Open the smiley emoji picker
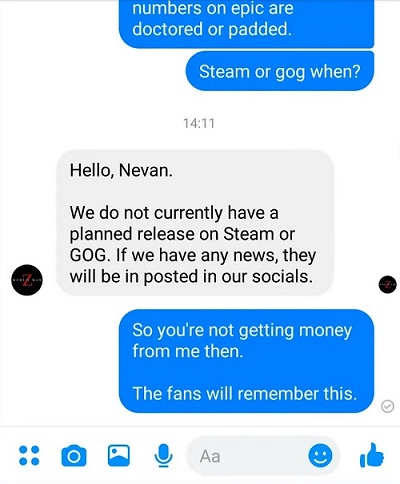The height and width of the screenshot is (484, 400). tap(320, 455)
